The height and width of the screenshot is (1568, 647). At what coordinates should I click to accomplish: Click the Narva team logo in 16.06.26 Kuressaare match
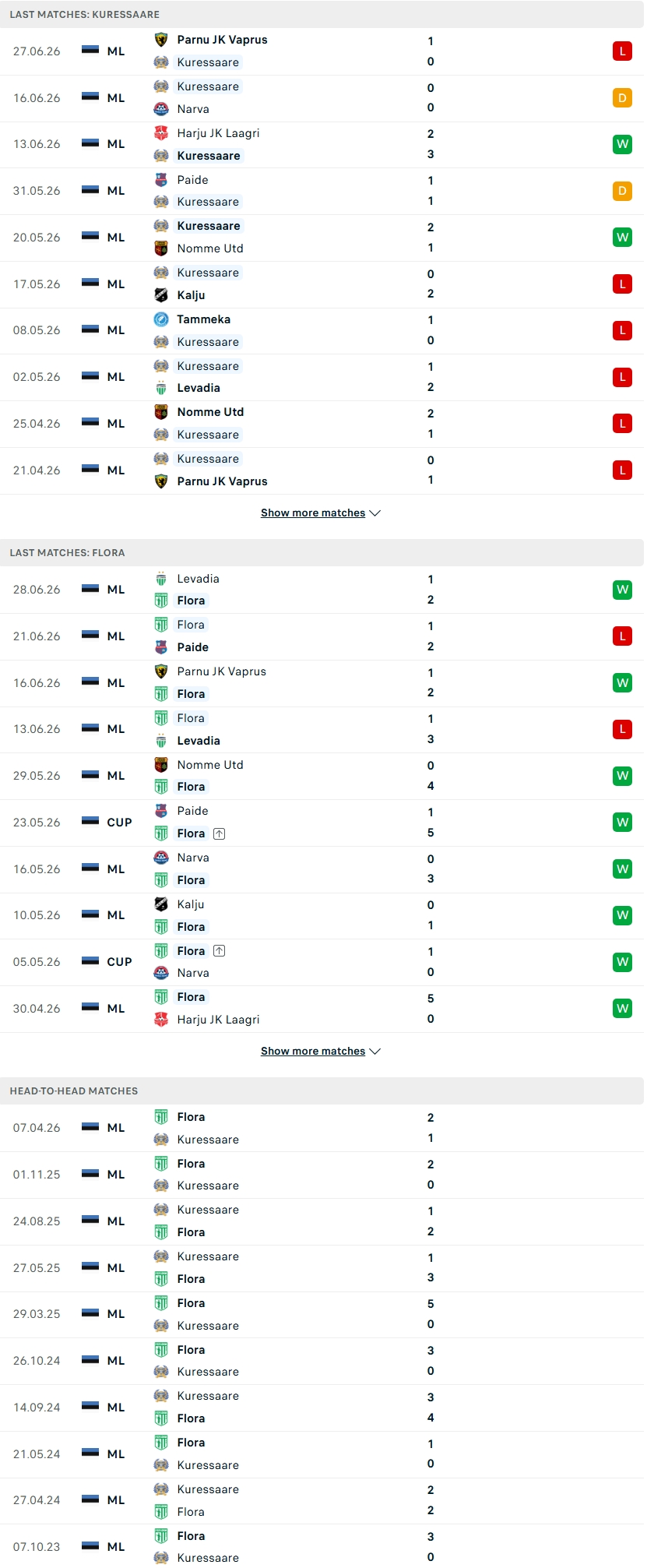161,109
